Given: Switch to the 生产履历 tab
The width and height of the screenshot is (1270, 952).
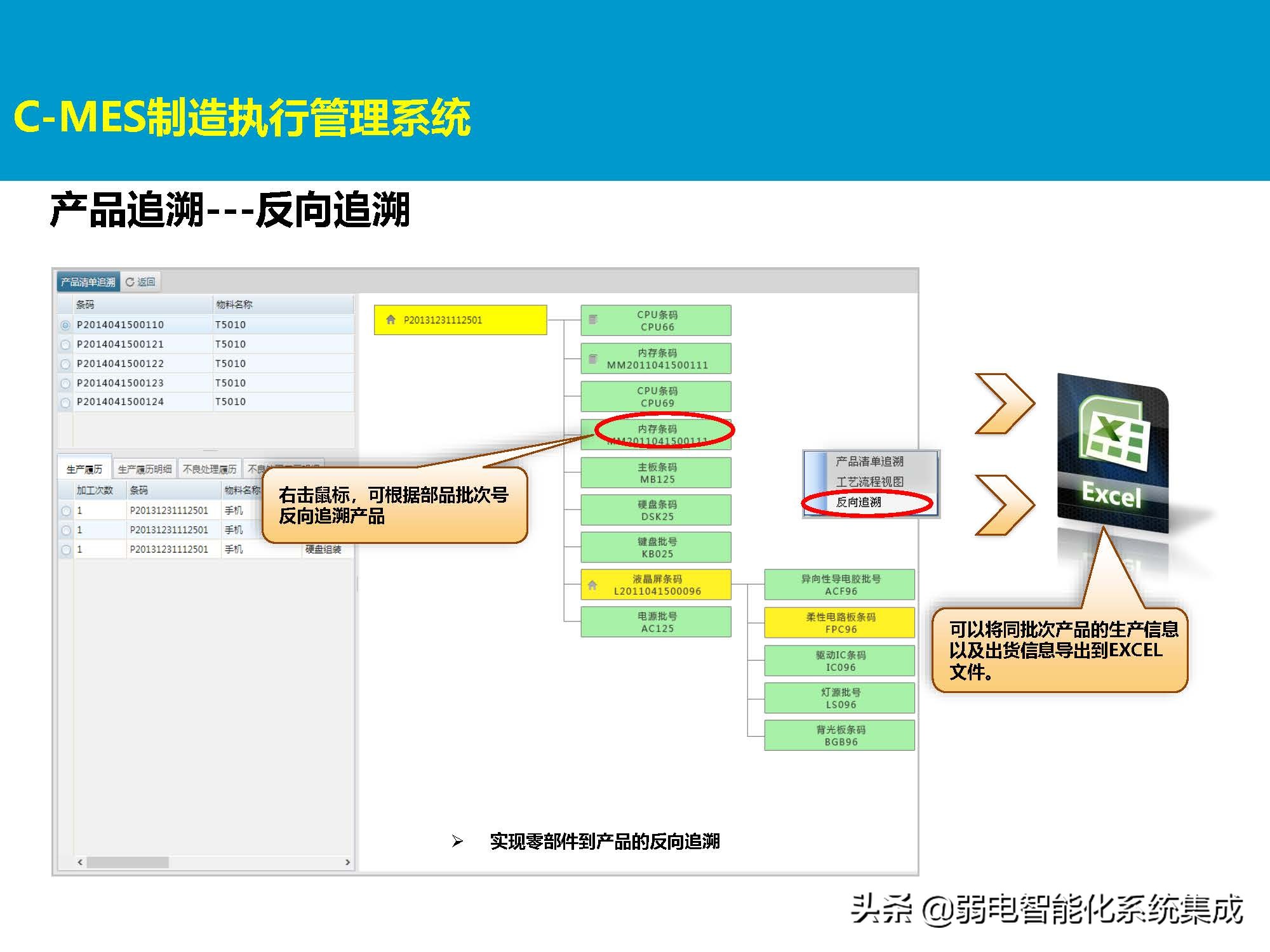Looking at the screenshot, I should pyautogui.click(x=84, y=469).
